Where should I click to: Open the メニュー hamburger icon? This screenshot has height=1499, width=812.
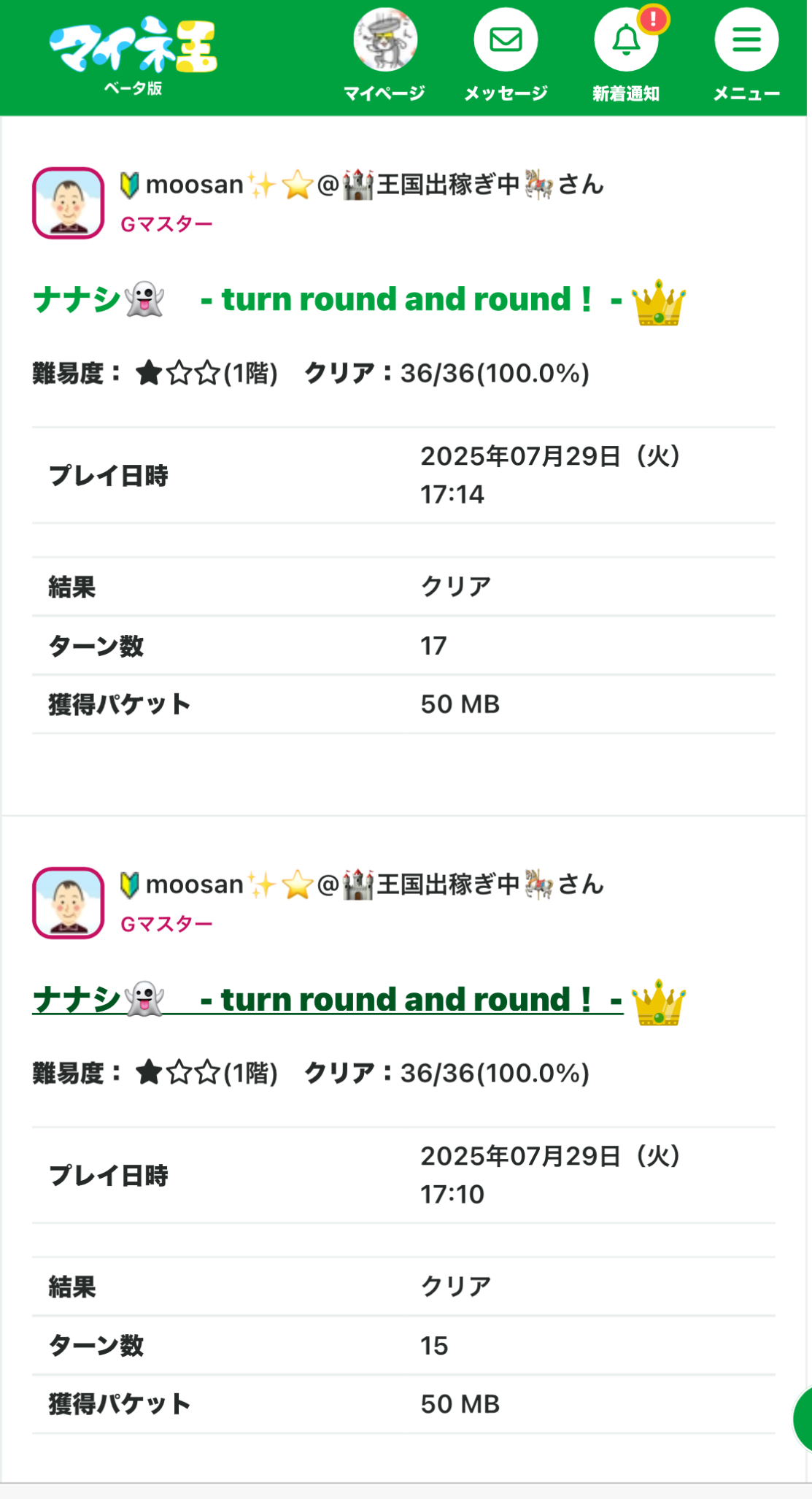click(x=746, y=39)
